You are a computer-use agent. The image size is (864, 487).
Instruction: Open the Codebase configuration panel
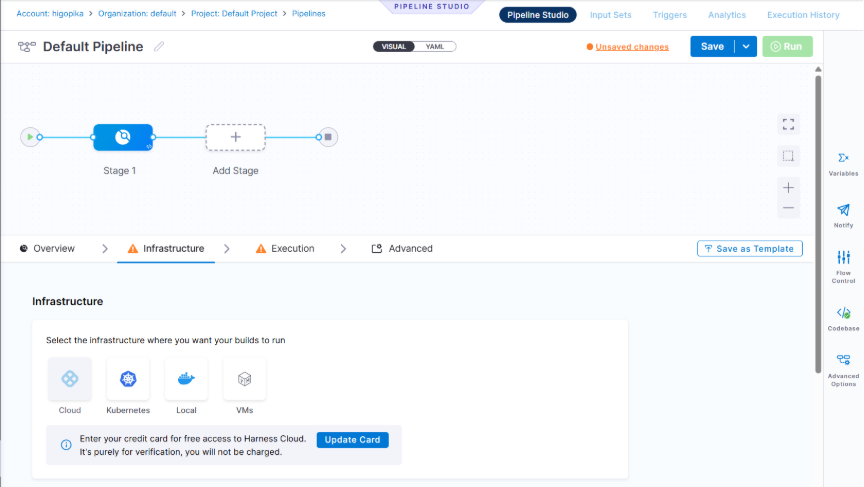click(x=843, y=319)
